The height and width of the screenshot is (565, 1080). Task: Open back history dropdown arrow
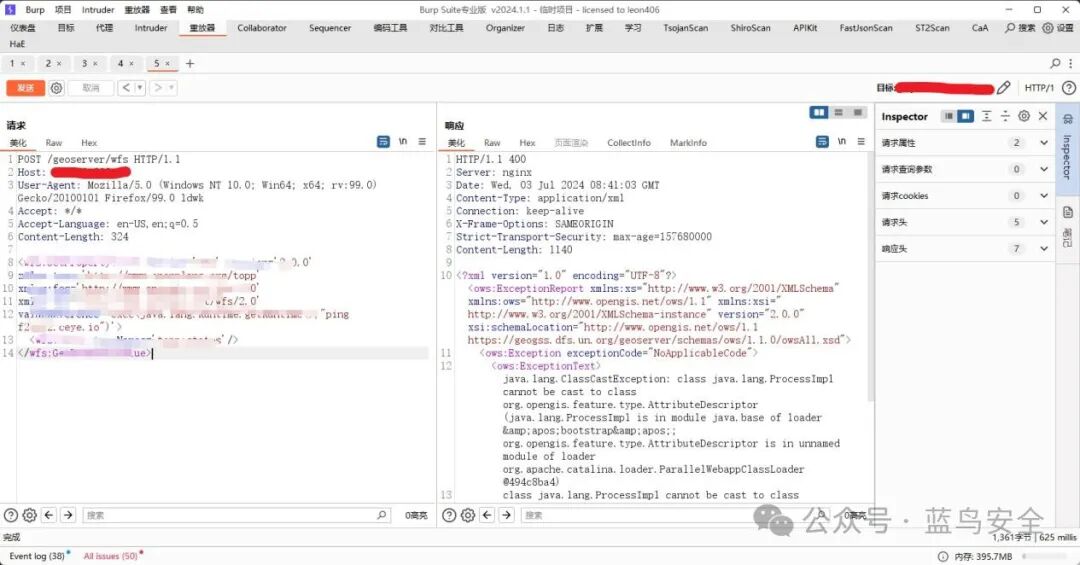click(140, 88)
